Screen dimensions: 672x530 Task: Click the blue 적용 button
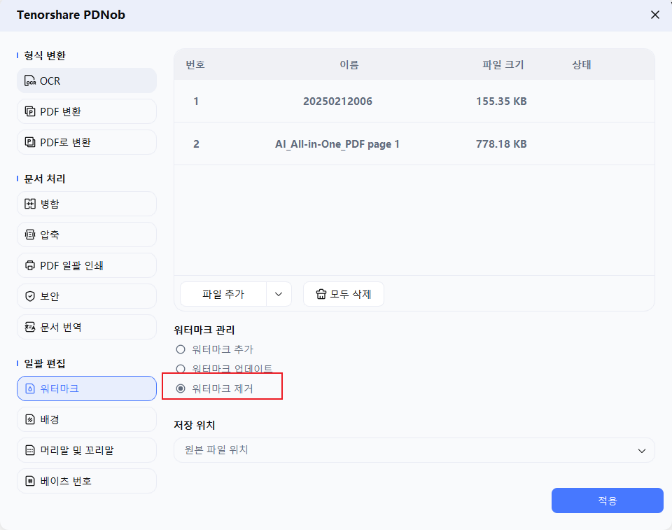(607, 500)
